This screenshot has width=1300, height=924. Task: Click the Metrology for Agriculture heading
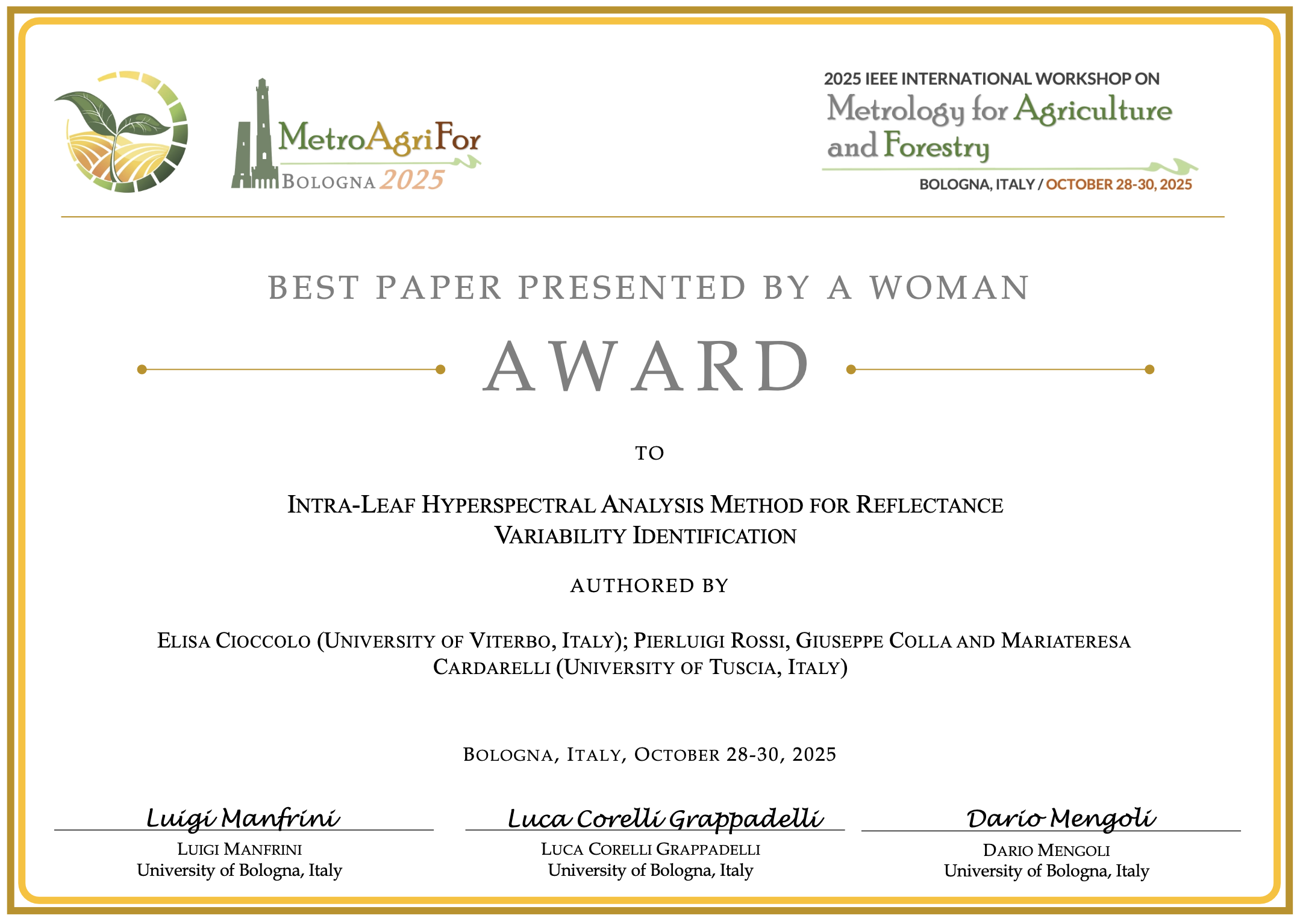(x=999, y=111)
